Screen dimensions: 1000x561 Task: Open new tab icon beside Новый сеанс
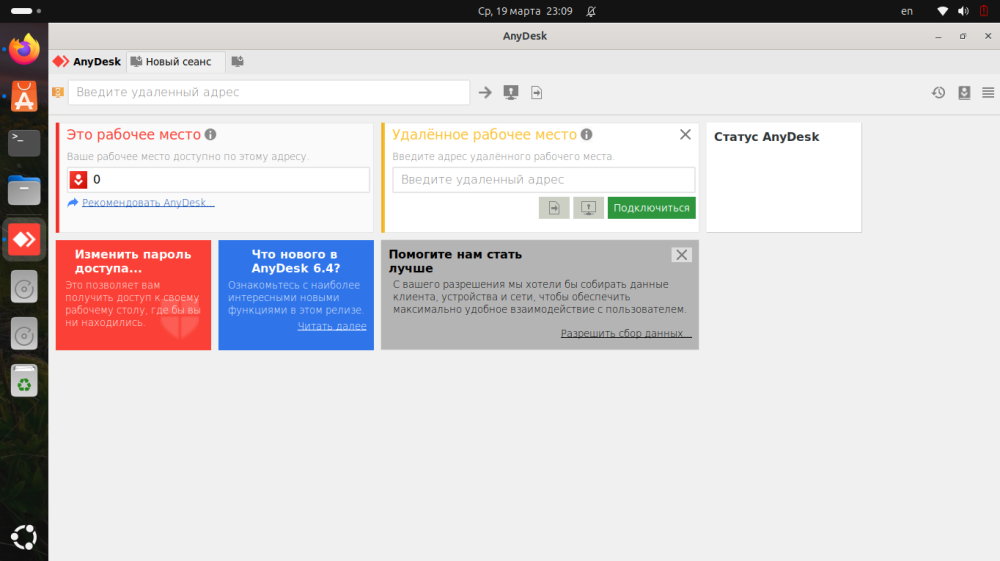[x=237, y=61]
